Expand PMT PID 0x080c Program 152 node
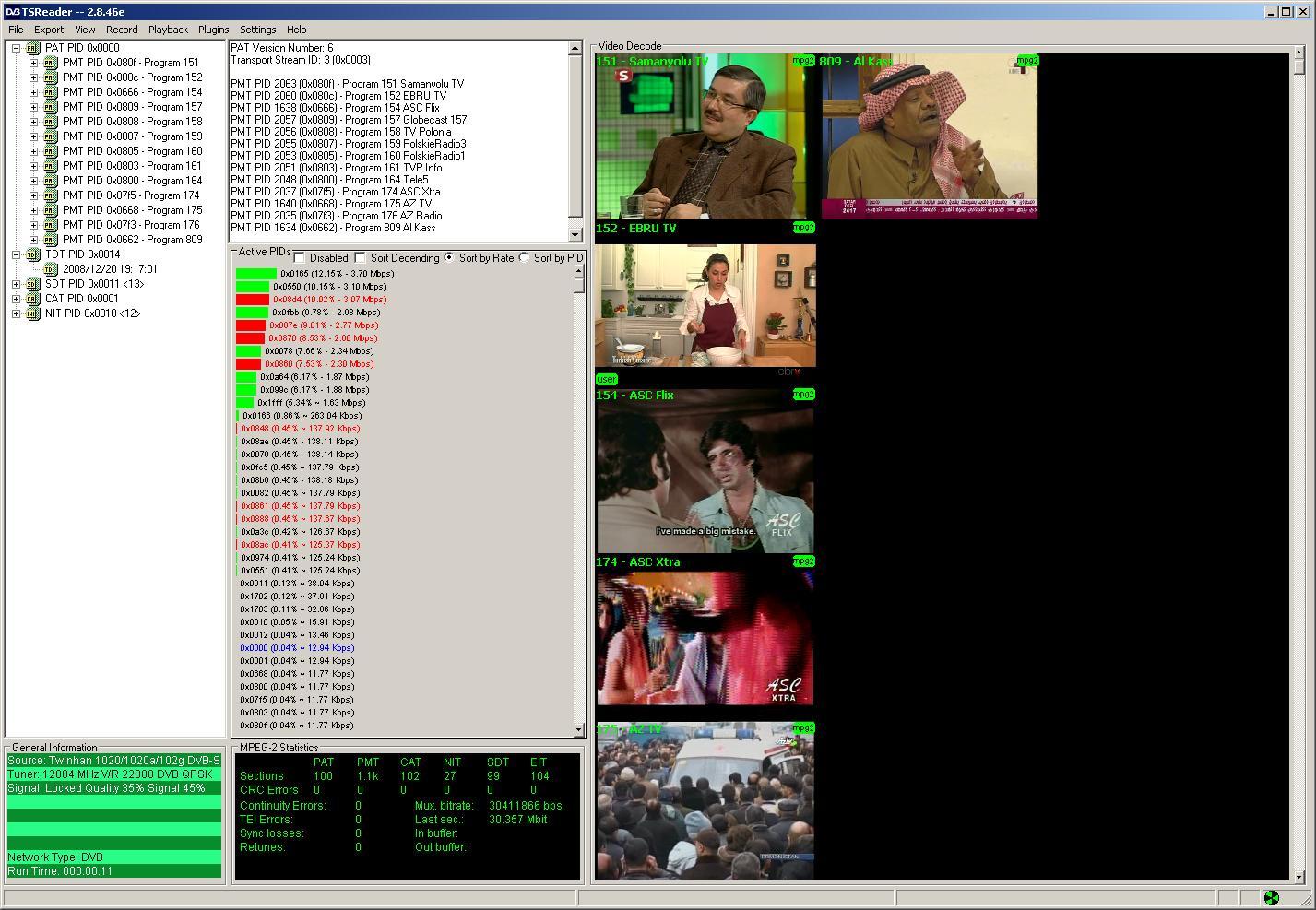 pos(33,77)
